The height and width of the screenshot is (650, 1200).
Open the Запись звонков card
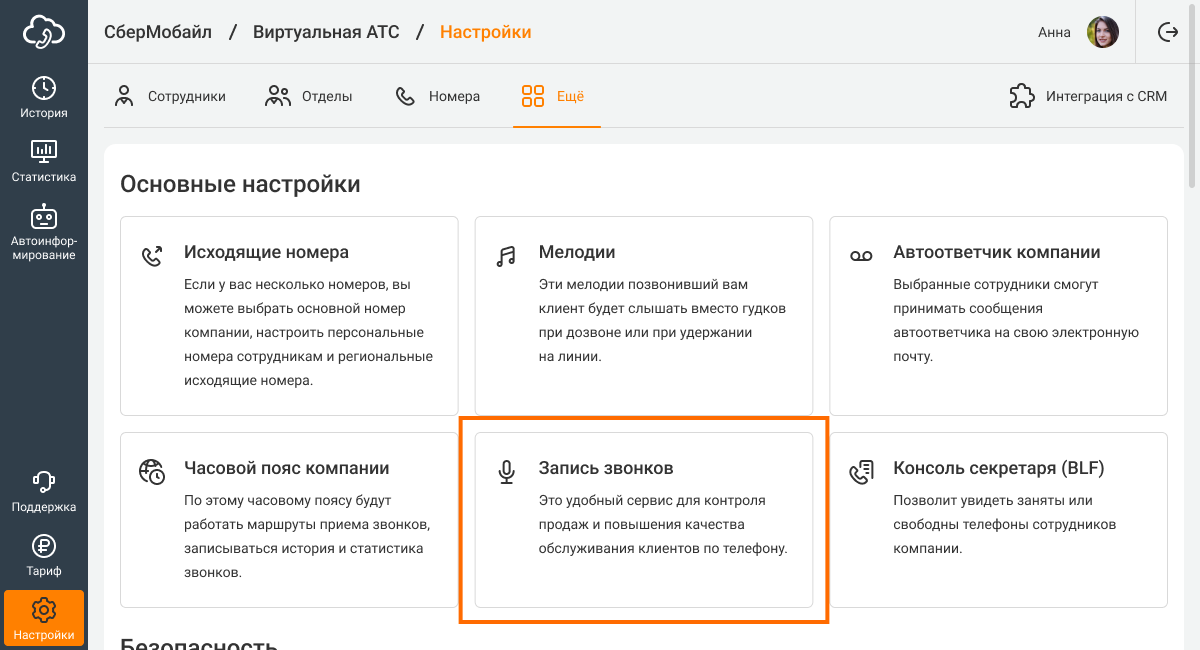643,519
